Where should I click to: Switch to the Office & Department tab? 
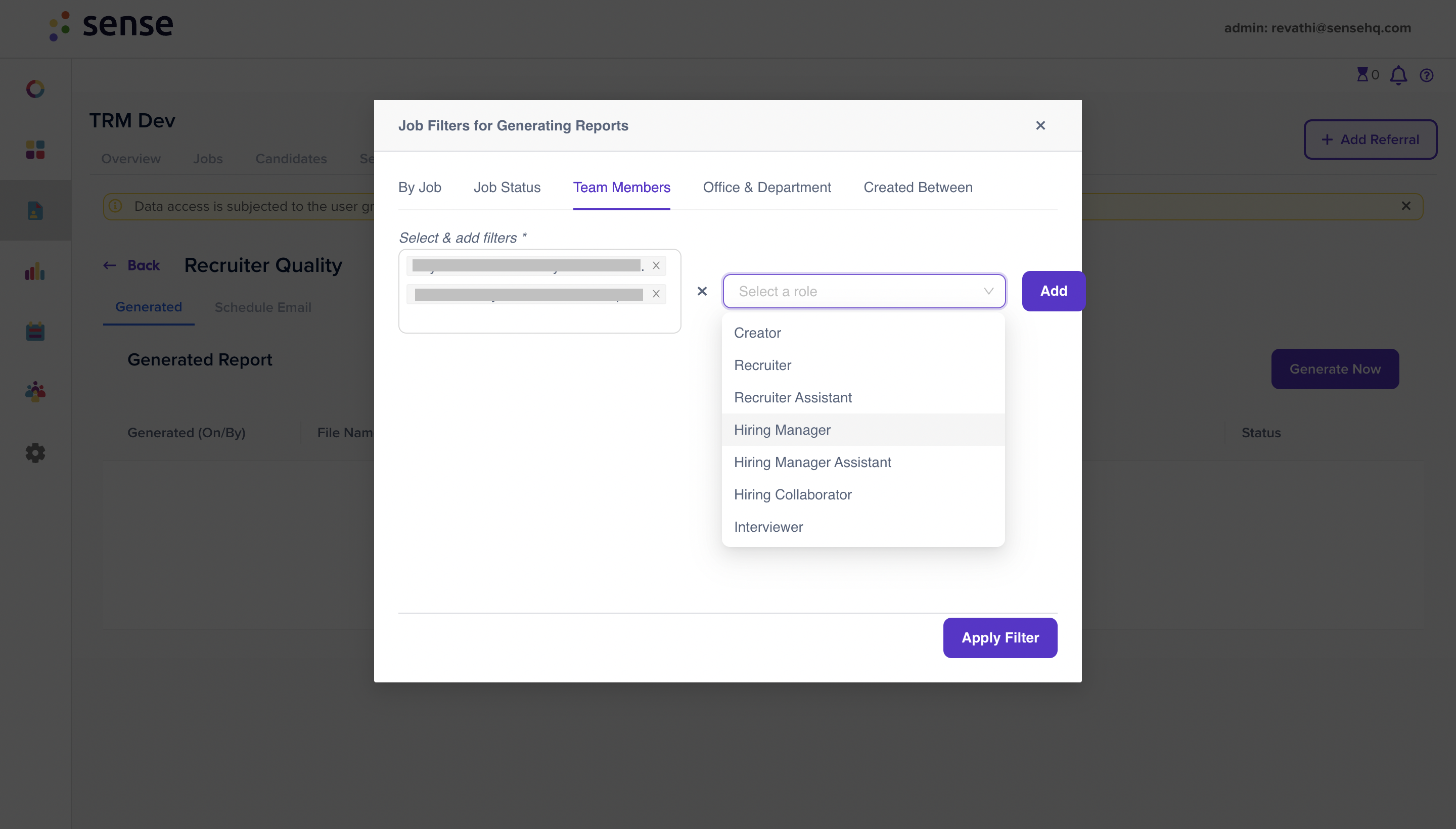coord(766,188)
